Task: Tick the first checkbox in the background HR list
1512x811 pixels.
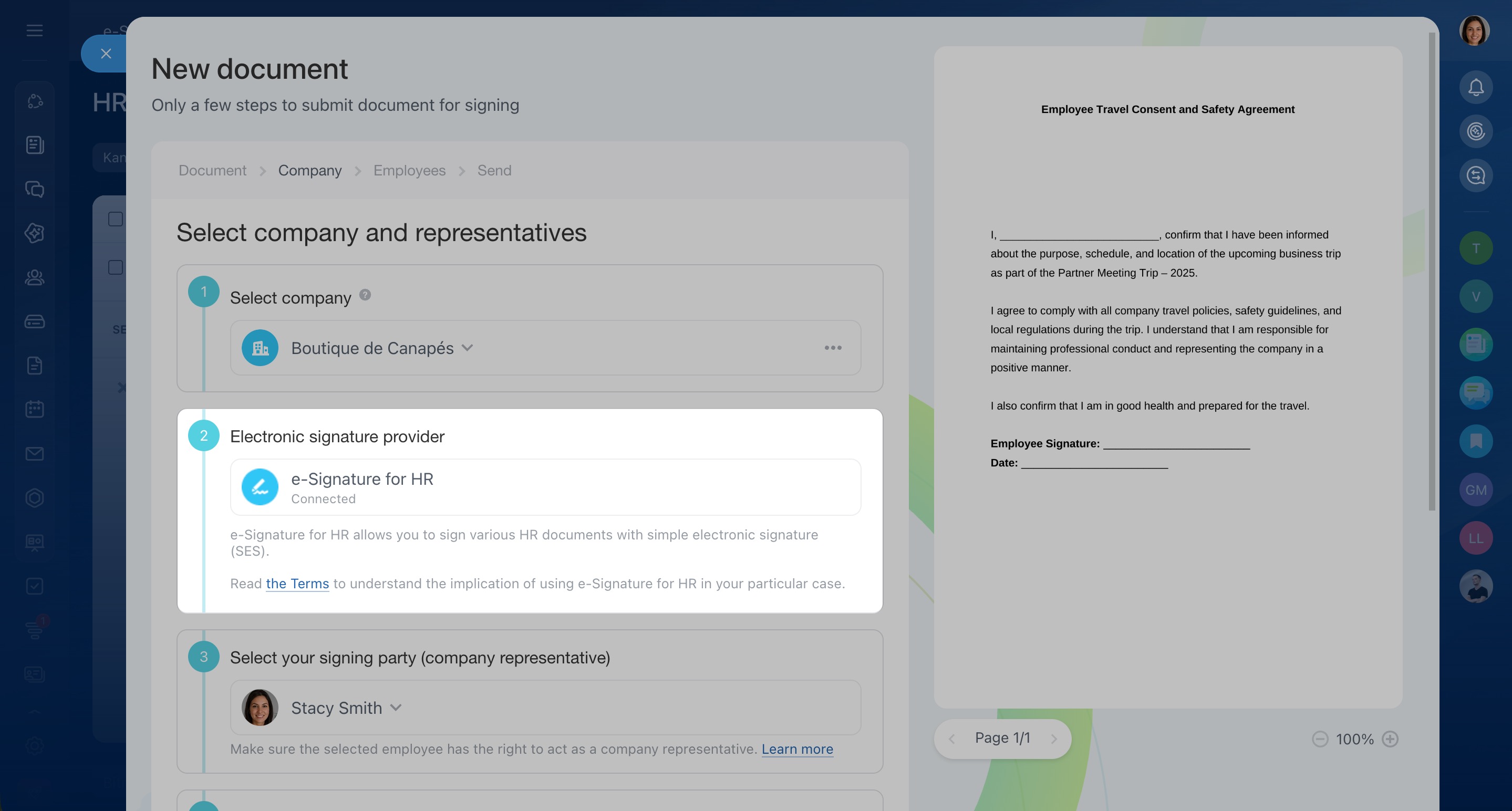Action: 116,220
